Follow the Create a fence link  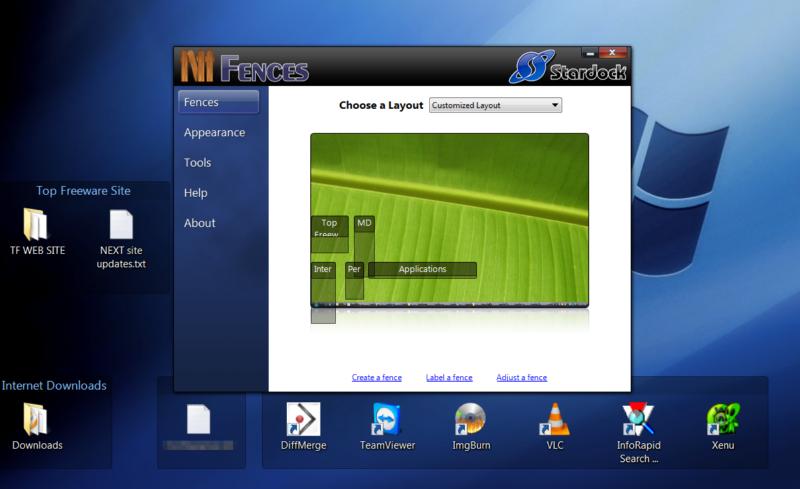point(377,377)
